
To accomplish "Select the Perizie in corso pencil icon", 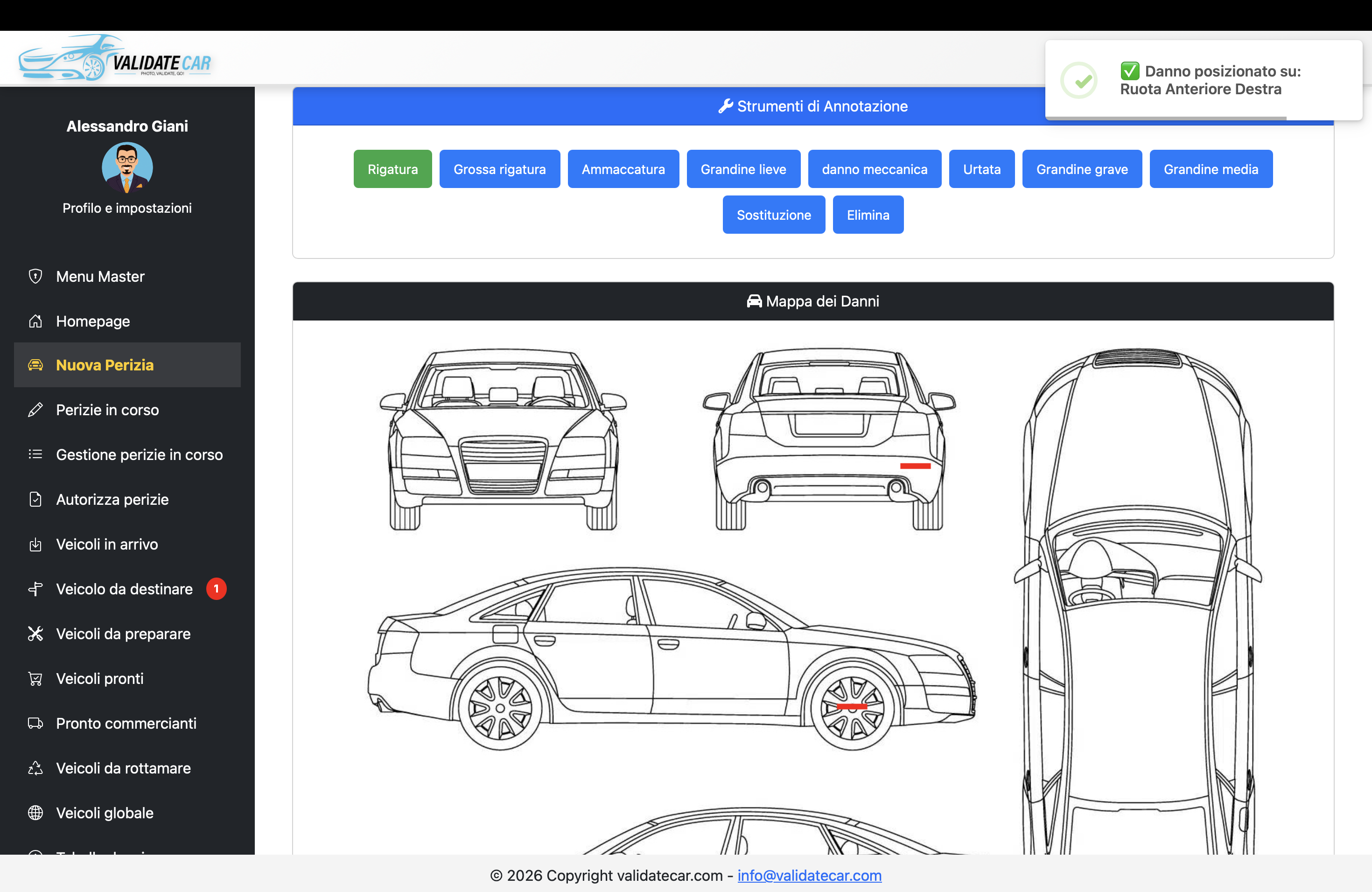I will pyautogui.click(x=35, y=410).
